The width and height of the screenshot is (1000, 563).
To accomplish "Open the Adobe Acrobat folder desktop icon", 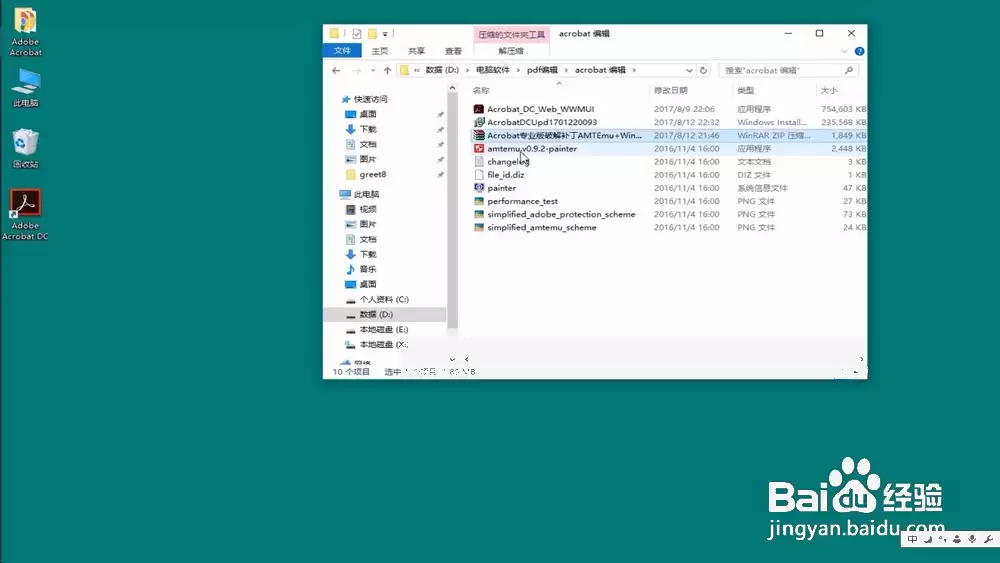I will [x=26, y=32].
